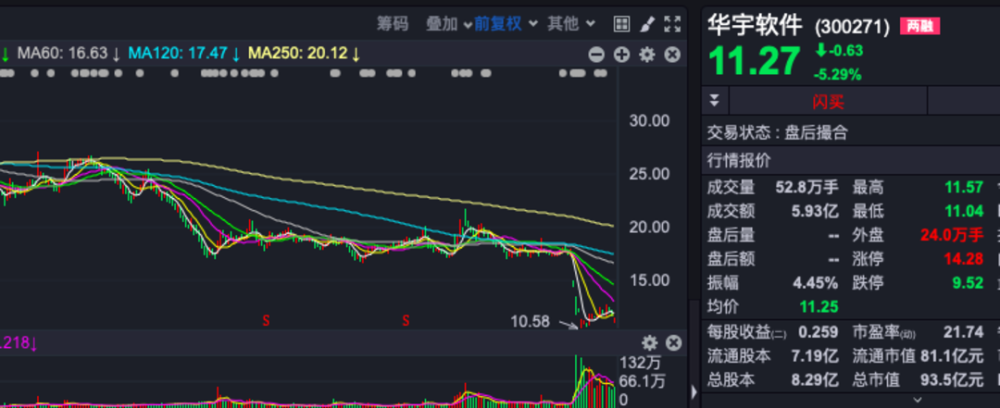Click the 外盘 24.0万手 value
This screenshot has height=408, width=1000.
(952, 235)
